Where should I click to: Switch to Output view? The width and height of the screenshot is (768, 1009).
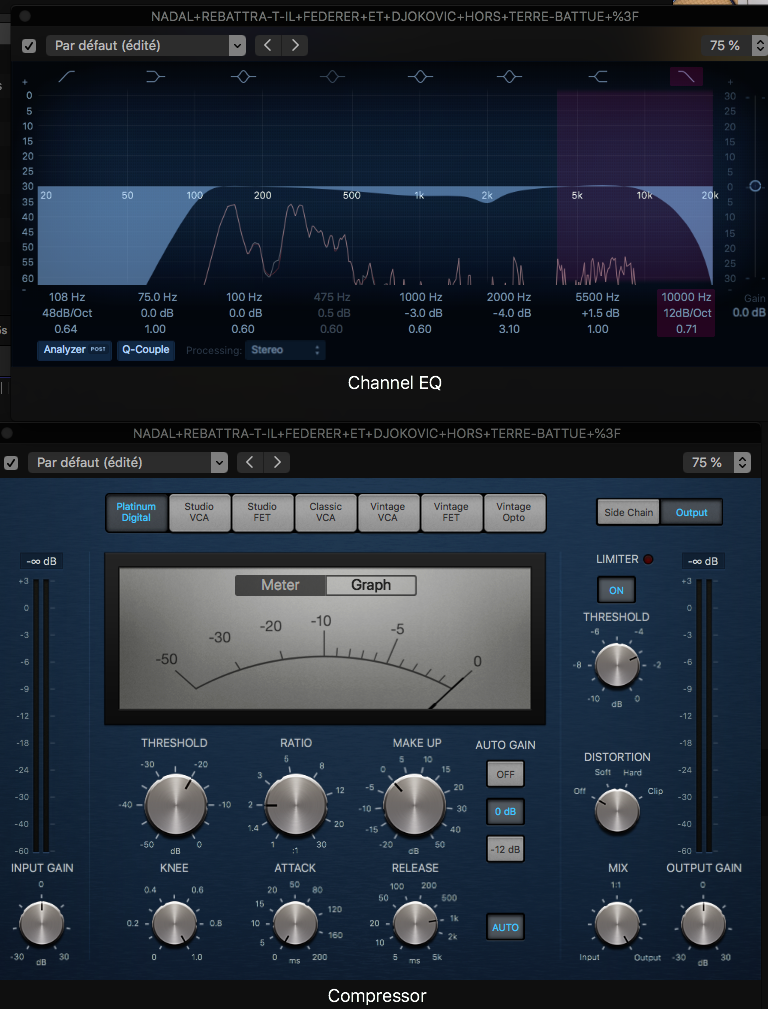click(691, 513)
